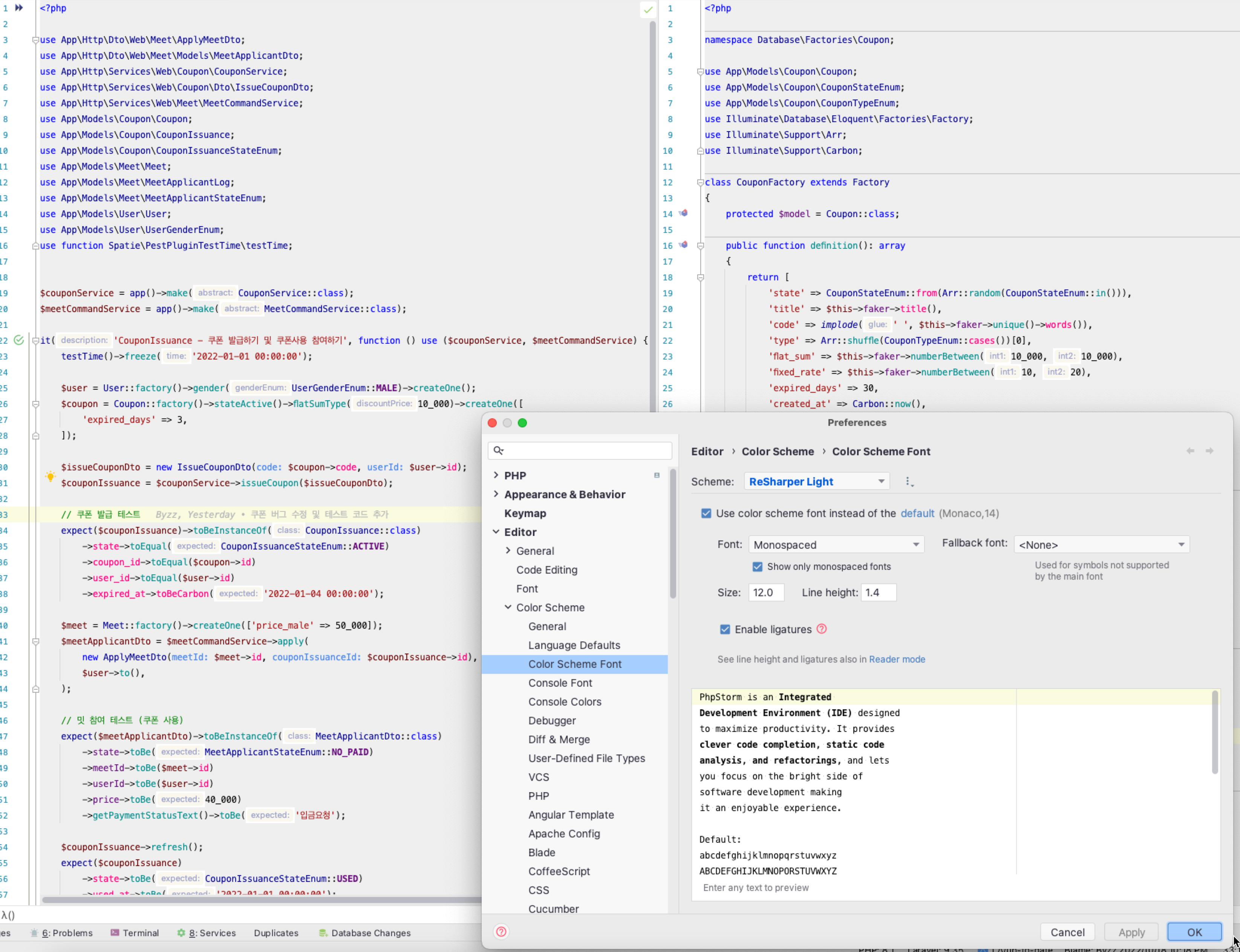Click the gutter override icon beside protected $model

coord(683,214)
